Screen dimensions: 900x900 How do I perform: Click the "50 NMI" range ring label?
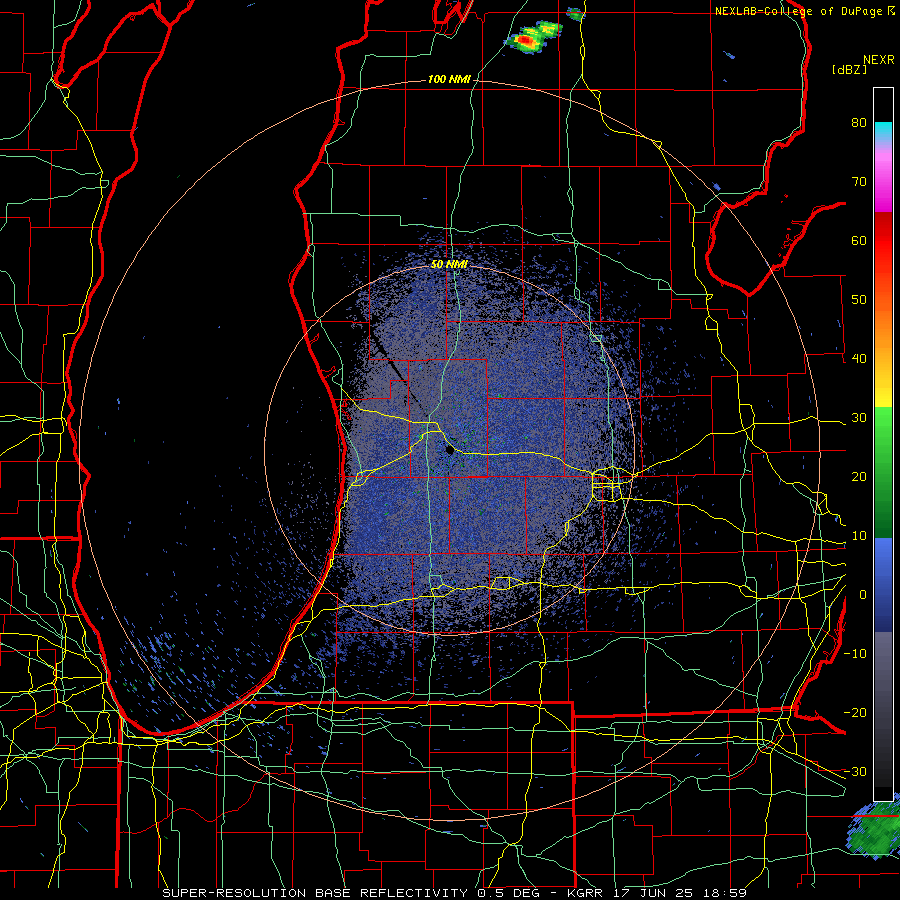click(449, 265)
